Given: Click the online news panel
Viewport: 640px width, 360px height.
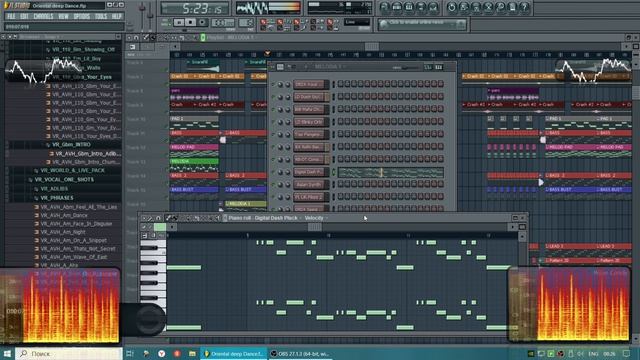Looking at the screenshot, I should tap(422, 24).
